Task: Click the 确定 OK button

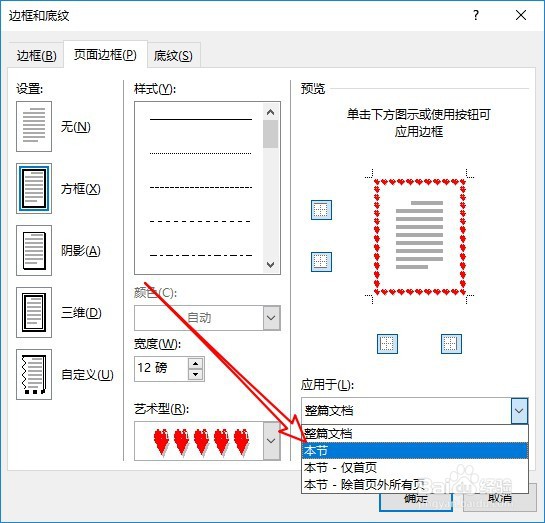Action: (416, 501)
